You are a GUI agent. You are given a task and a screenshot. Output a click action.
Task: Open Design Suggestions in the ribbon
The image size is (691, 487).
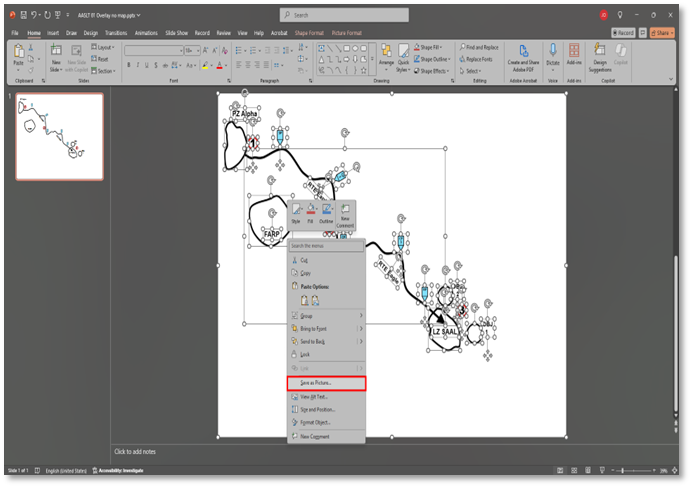pyautogui.click(x=599, y=56)
